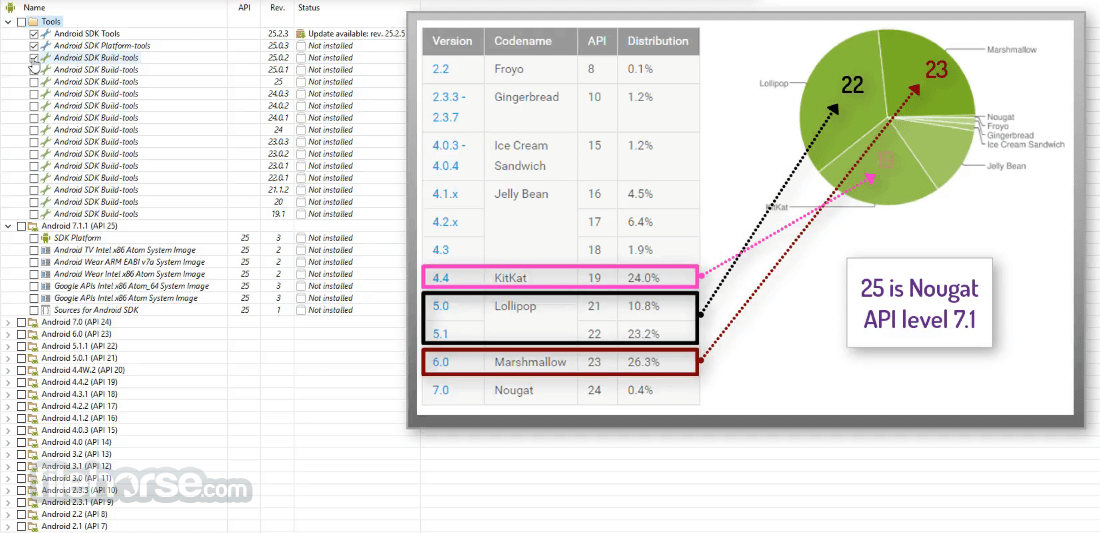Open the 5.1 version link
The height and width of the screenshot is (533, 1100).
tap(440, 335)
